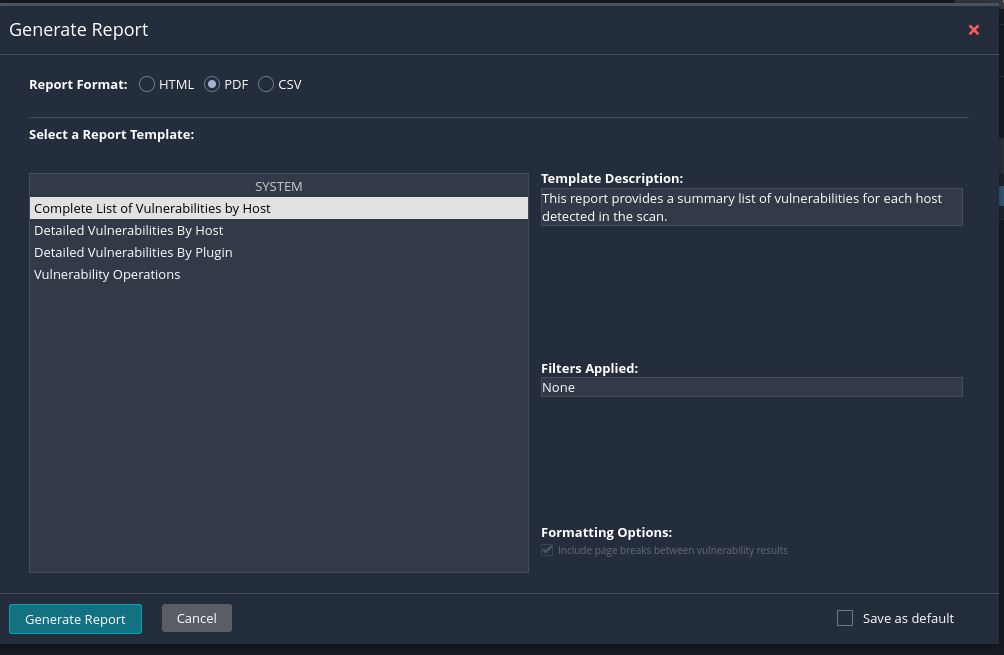Click the Report Format label
This screenshot has width=1004, height=655.
[x=78, y=85]
